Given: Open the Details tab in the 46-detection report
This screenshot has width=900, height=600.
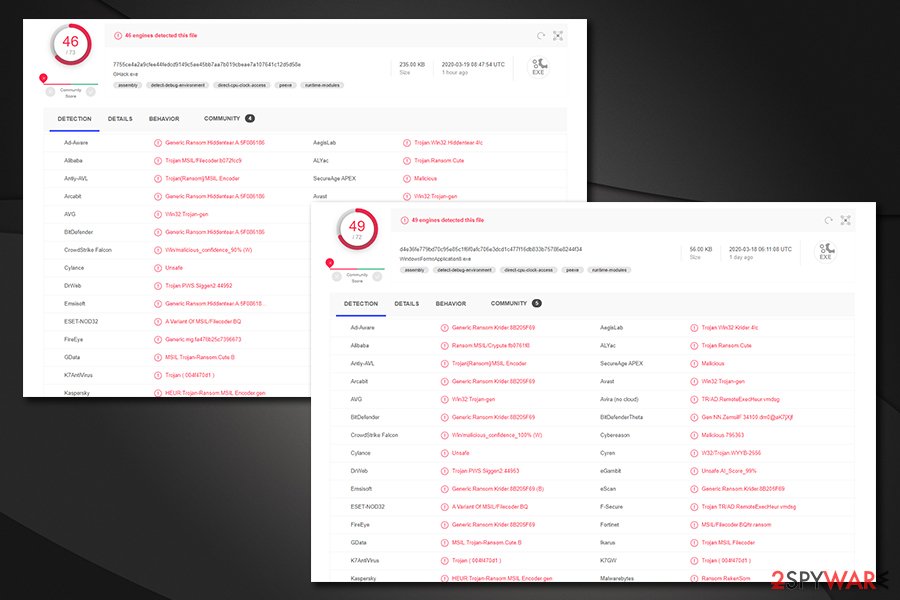Looking at the screenshot, I should (120, 119).
